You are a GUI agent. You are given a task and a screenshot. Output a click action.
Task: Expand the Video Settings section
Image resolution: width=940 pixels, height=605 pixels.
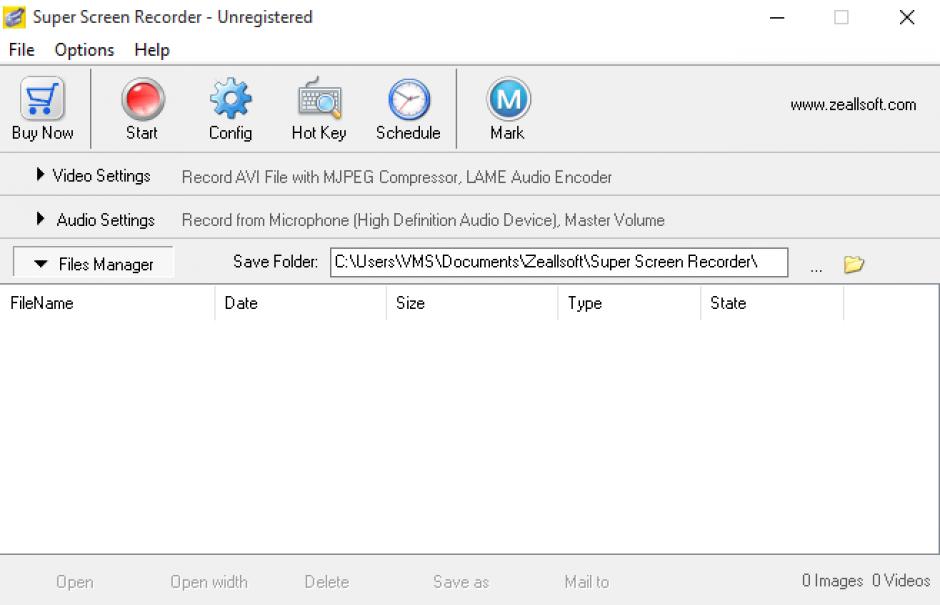(94, 176)
